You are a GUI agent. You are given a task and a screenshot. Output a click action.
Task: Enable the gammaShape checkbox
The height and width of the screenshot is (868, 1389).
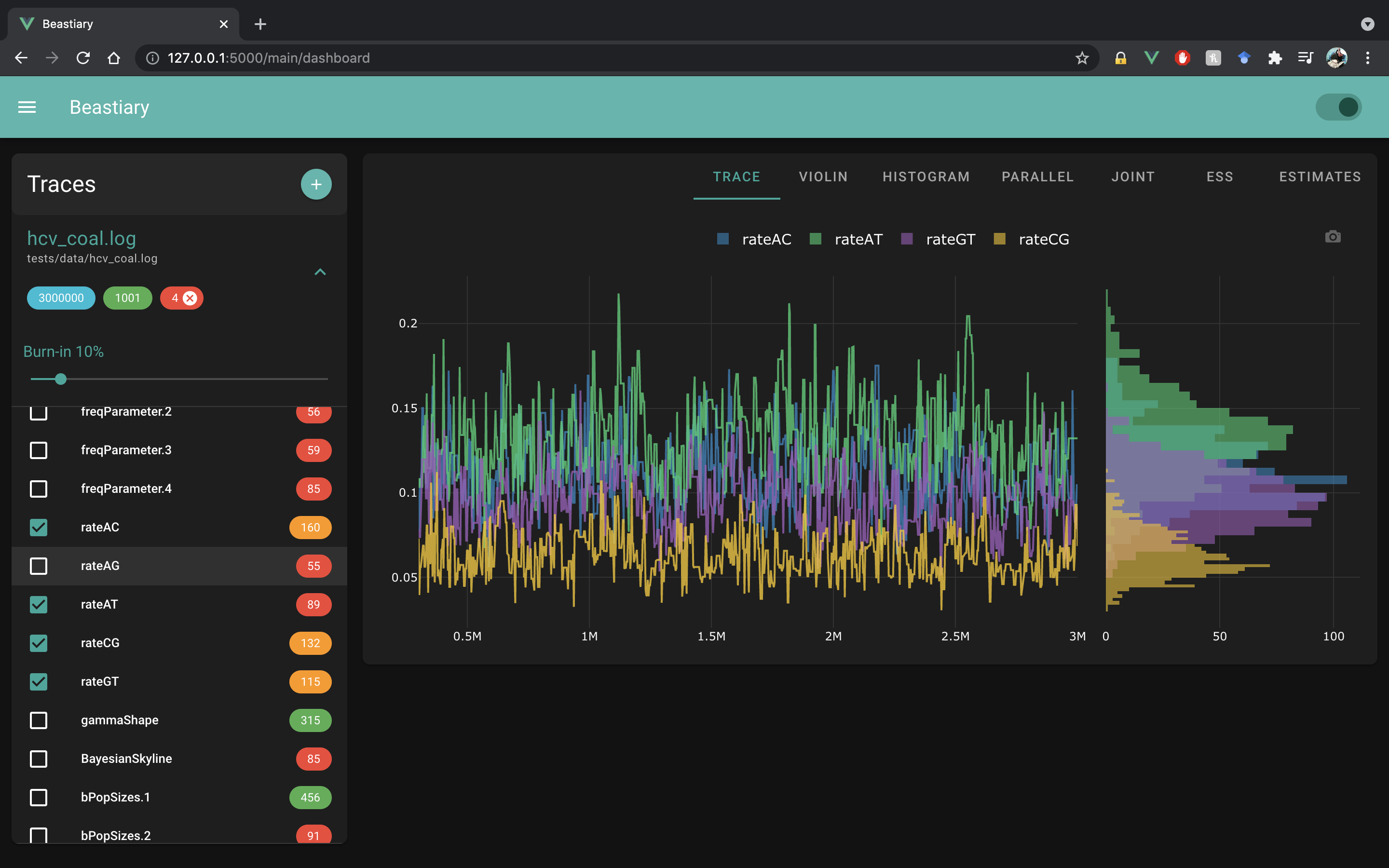click(x=39, y=720)
